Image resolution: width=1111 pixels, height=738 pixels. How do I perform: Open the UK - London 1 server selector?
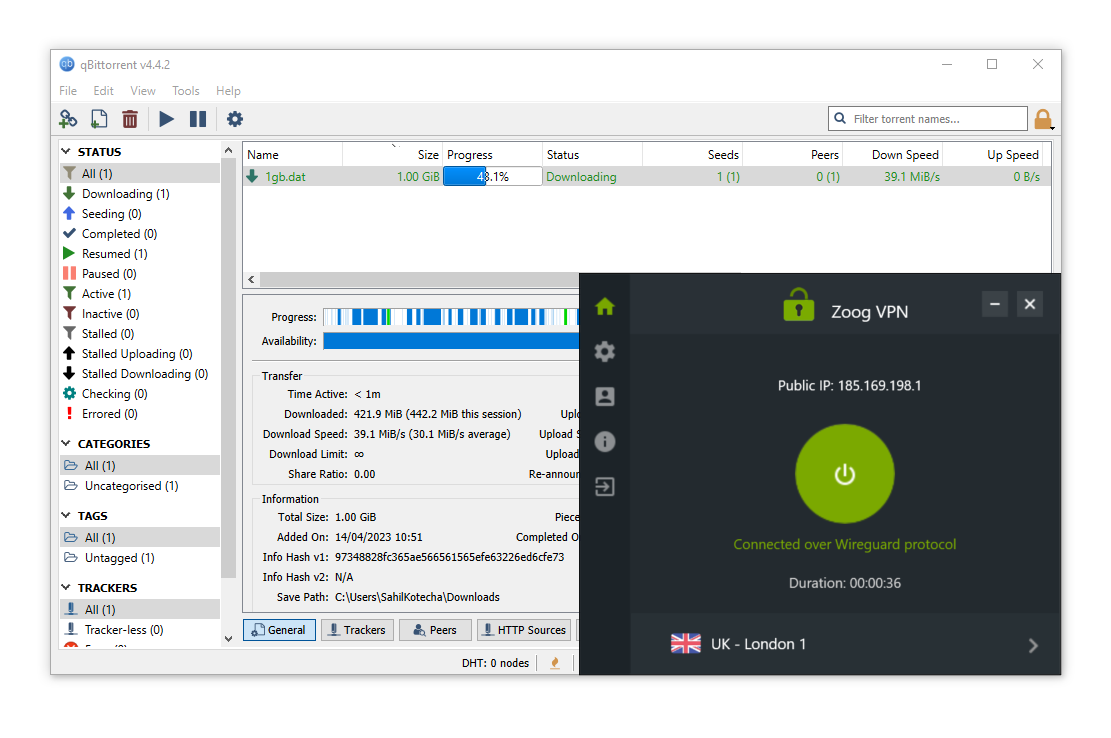(845, 644)
